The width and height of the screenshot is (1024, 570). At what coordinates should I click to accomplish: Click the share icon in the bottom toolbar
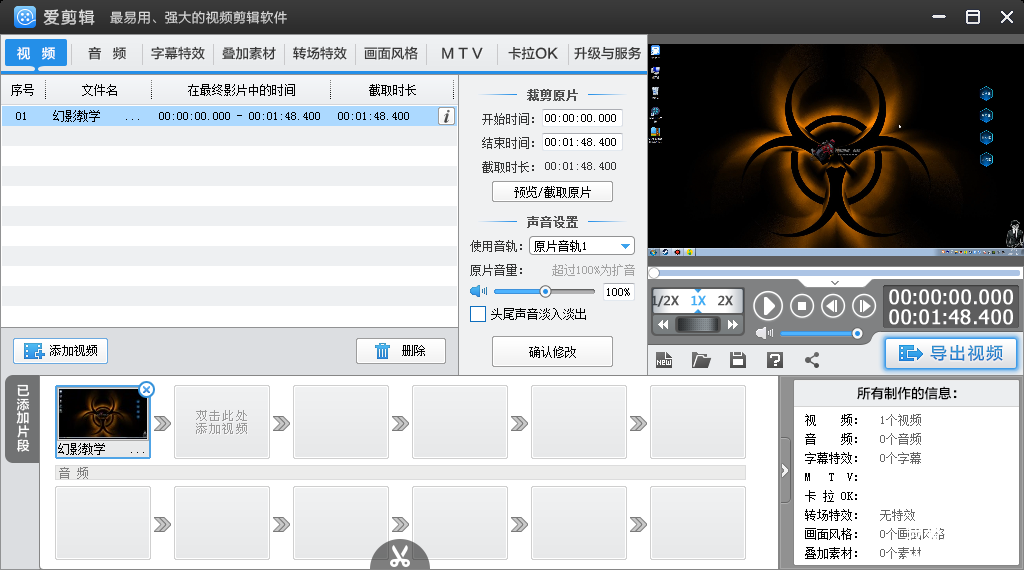tap(812, 360)
